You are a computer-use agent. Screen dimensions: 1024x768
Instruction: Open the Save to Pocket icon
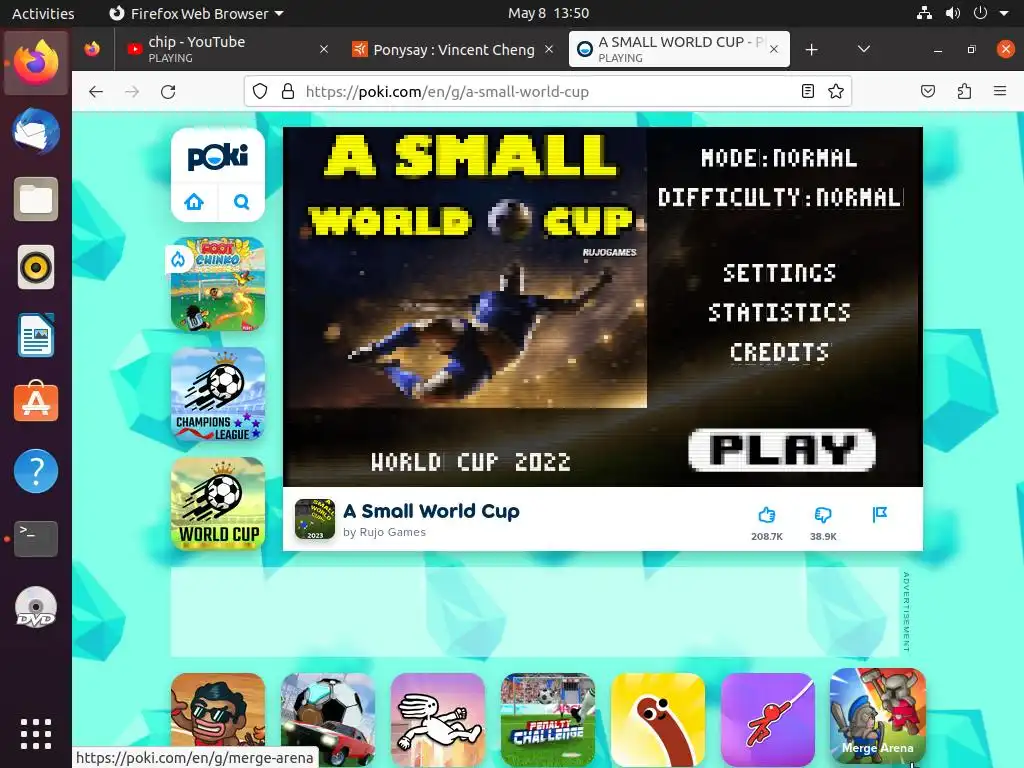(x=928, y=91)
